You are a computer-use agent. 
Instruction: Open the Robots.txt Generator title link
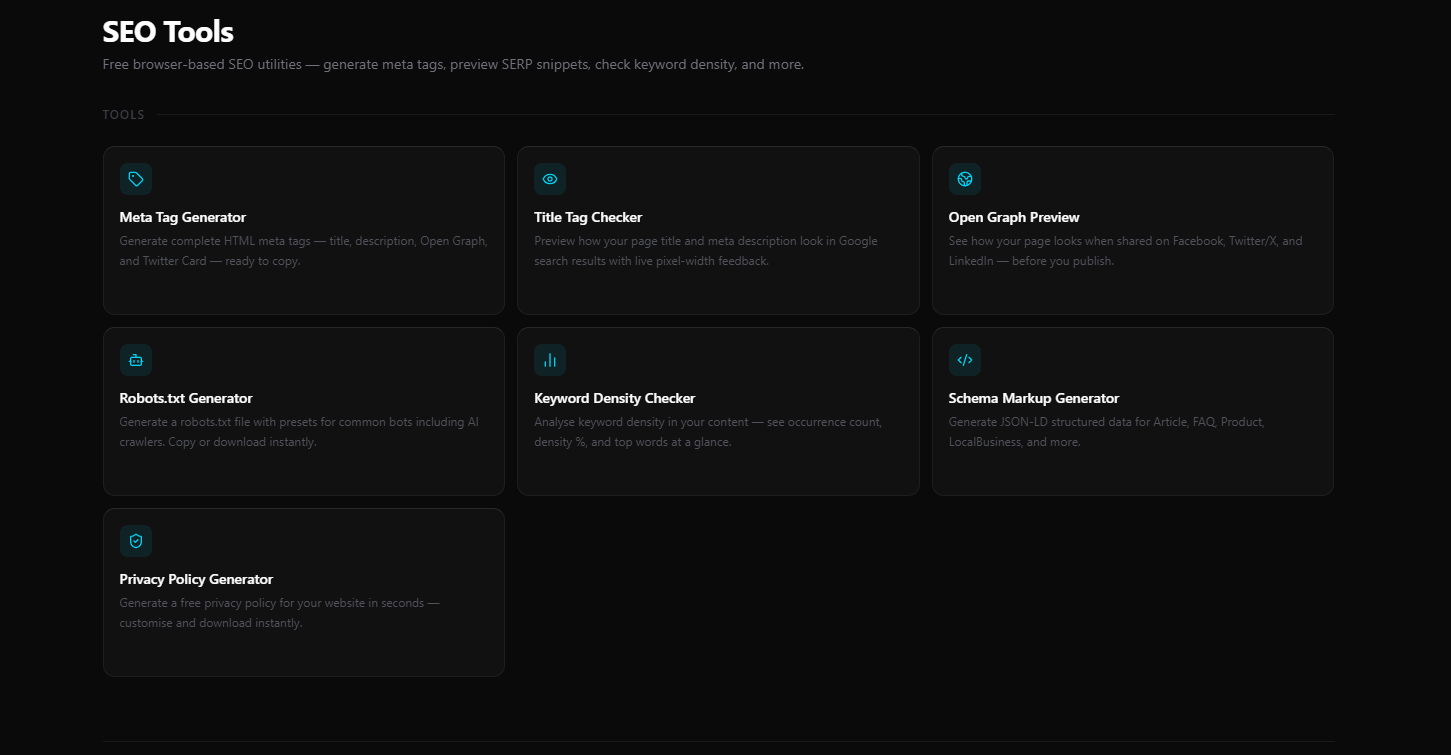click(186, 398)
